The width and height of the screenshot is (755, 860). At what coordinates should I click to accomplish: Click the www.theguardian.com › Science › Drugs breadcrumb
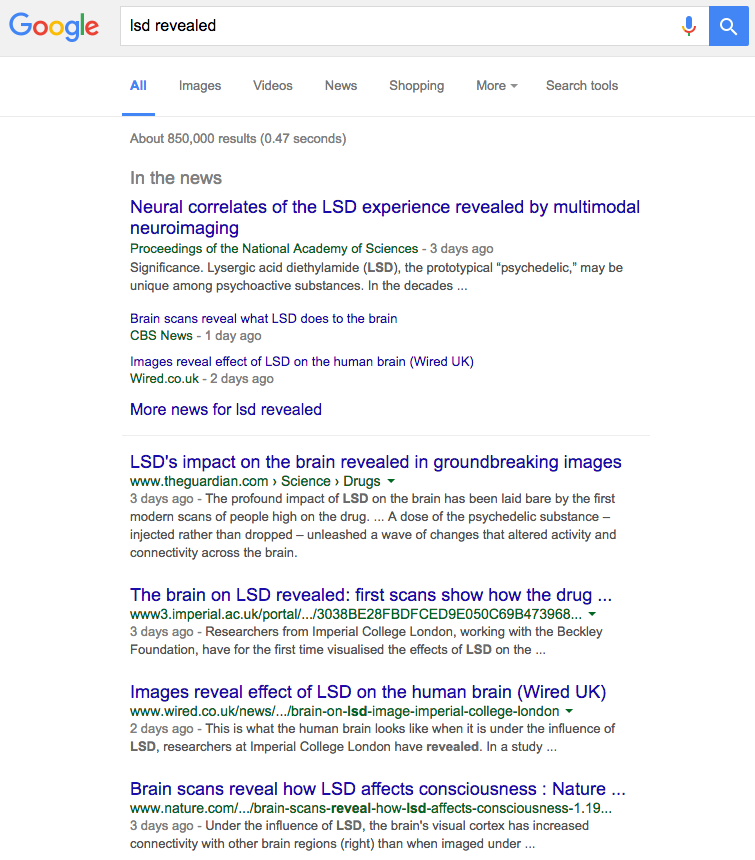(255, 481)
